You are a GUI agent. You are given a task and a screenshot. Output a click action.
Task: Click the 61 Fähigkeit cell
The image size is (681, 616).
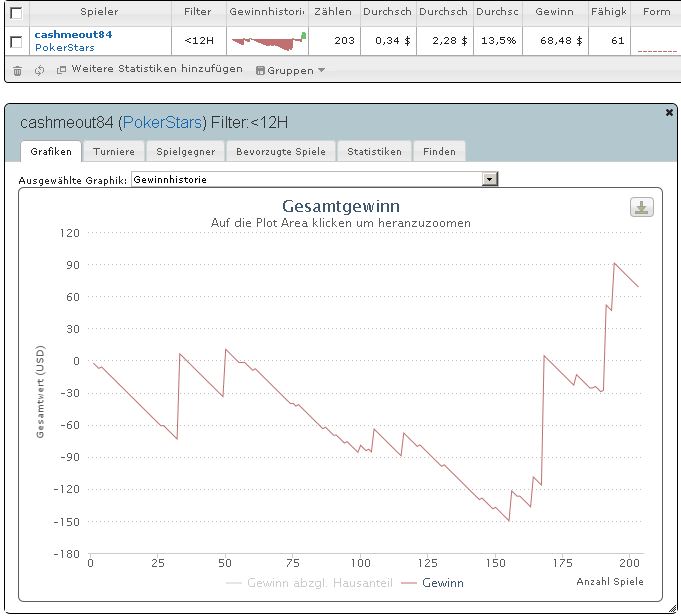[609, 41]
